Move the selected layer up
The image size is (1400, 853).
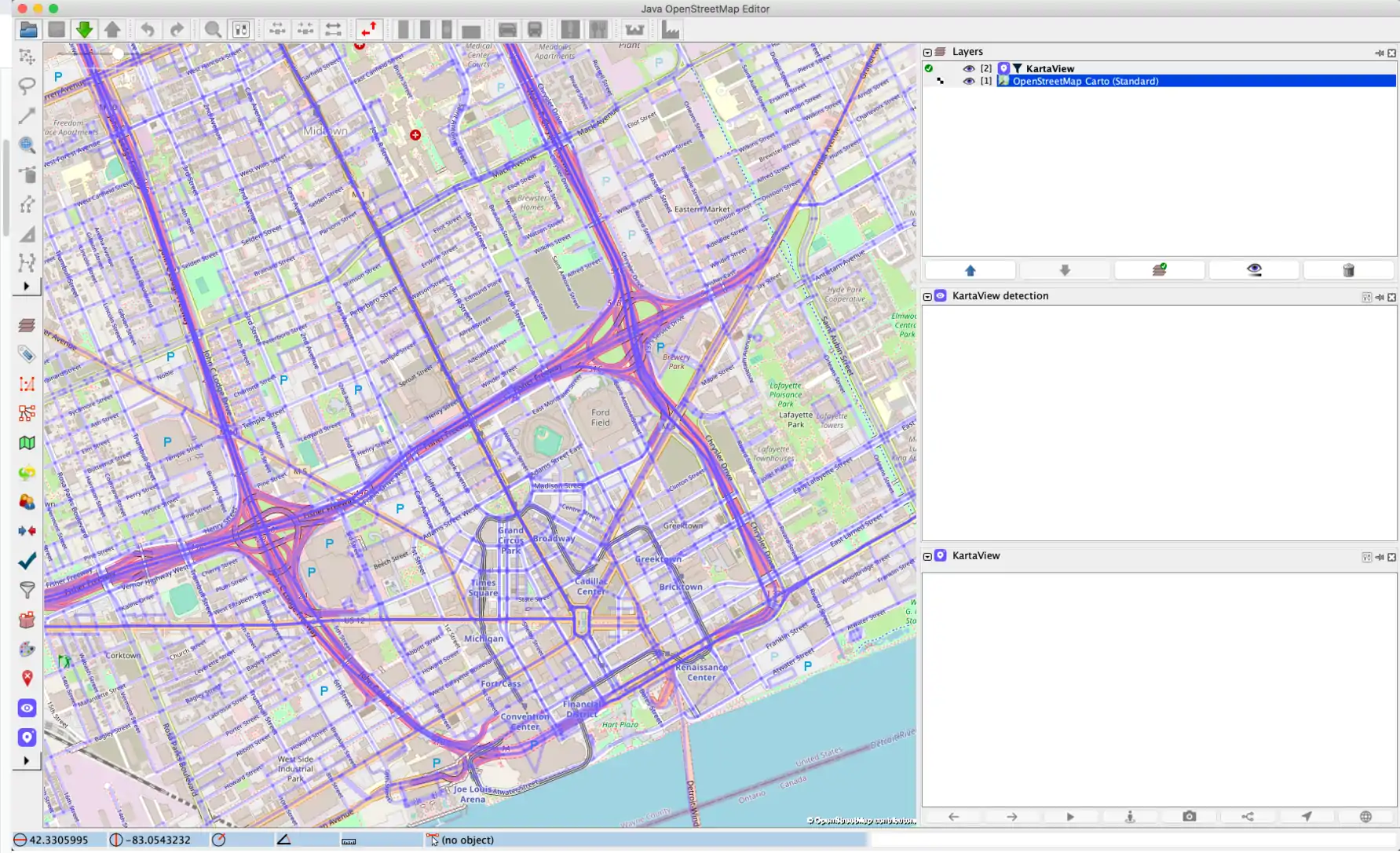point(970,270)
